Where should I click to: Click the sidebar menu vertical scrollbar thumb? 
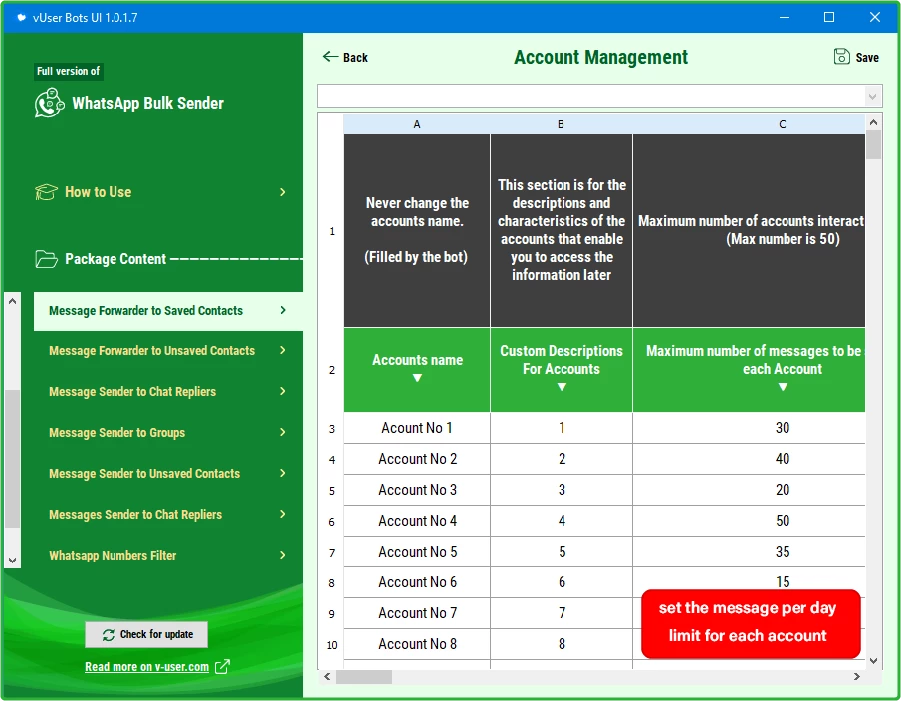pos(13,459)
